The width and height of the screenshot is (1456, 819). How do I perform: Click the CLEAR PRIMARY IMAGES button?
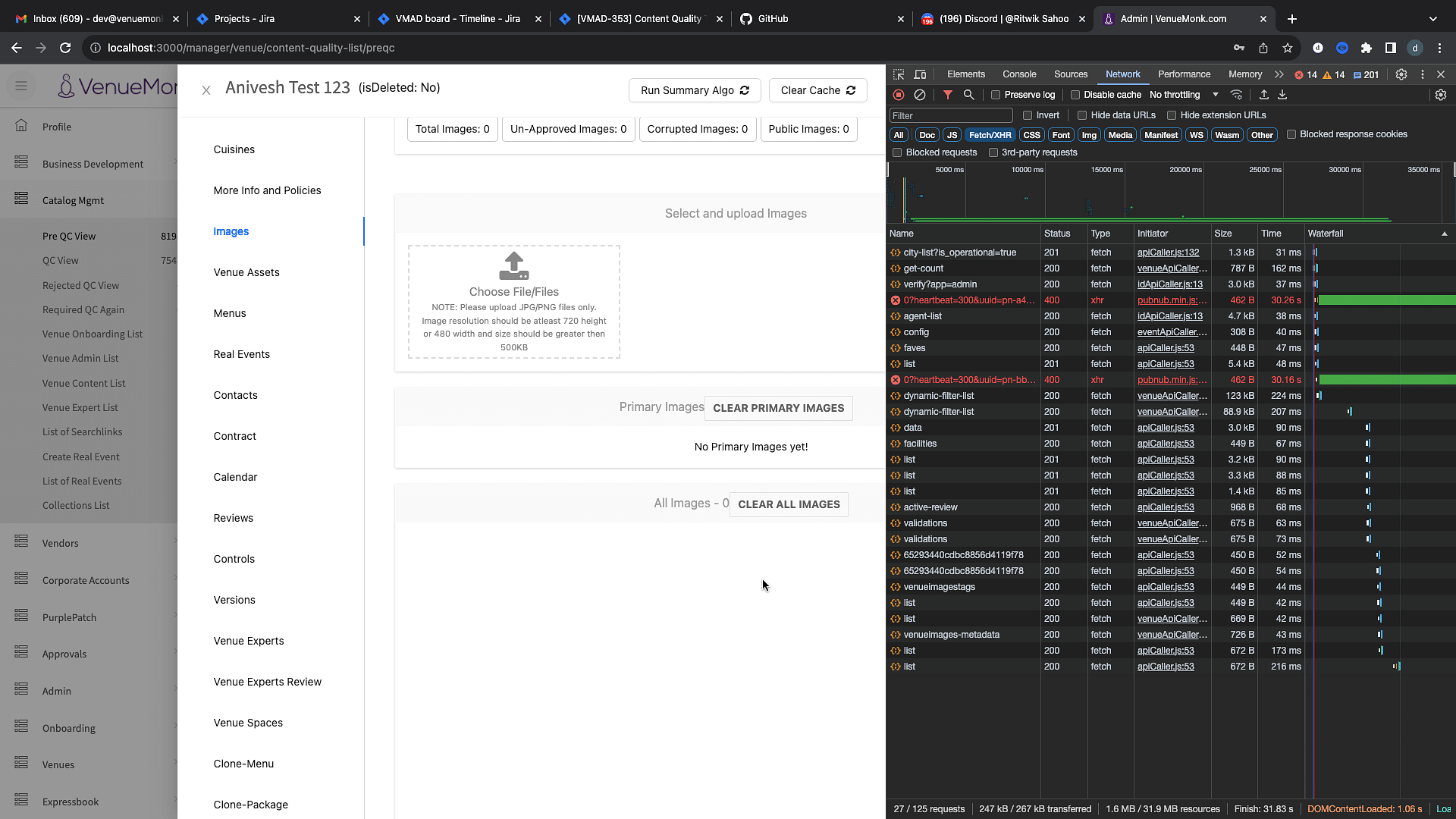point(779,408)
